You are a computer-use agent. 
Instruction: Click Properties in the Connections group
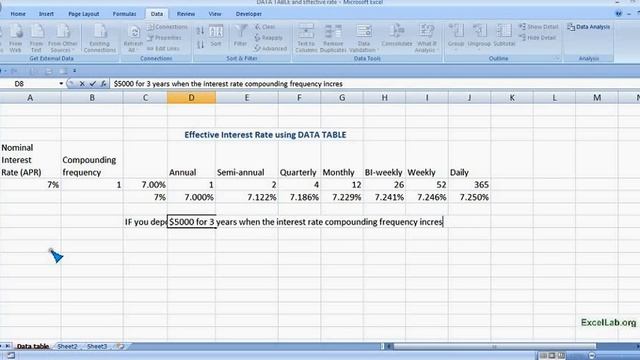point(164,38)
